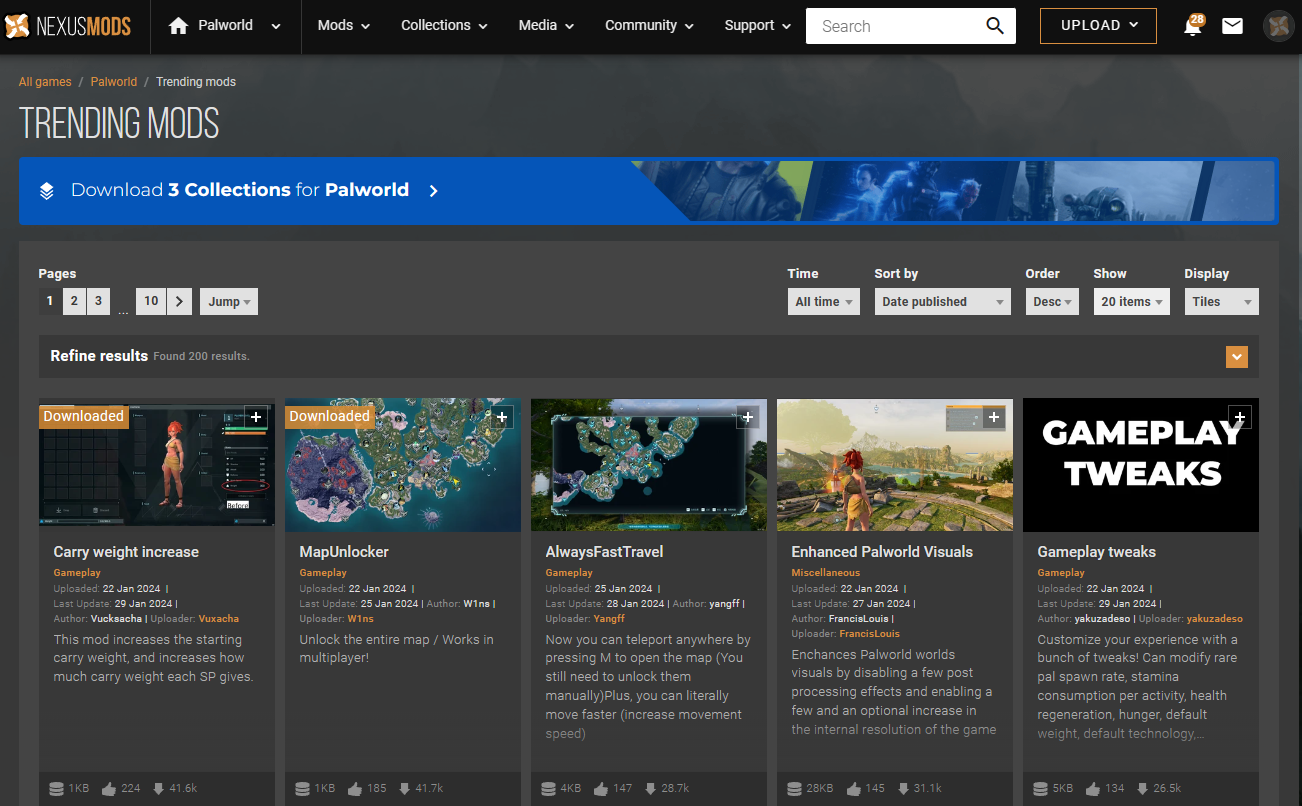Click download arrow icon for Carry weight increase
The image size is (1302, 806).
pos(158,789)
